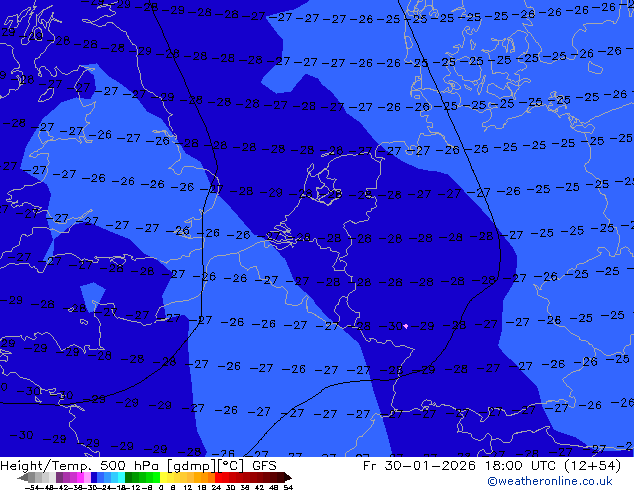Click the '0' label on legend scale
634x490 pixels.
pos(161,488)
